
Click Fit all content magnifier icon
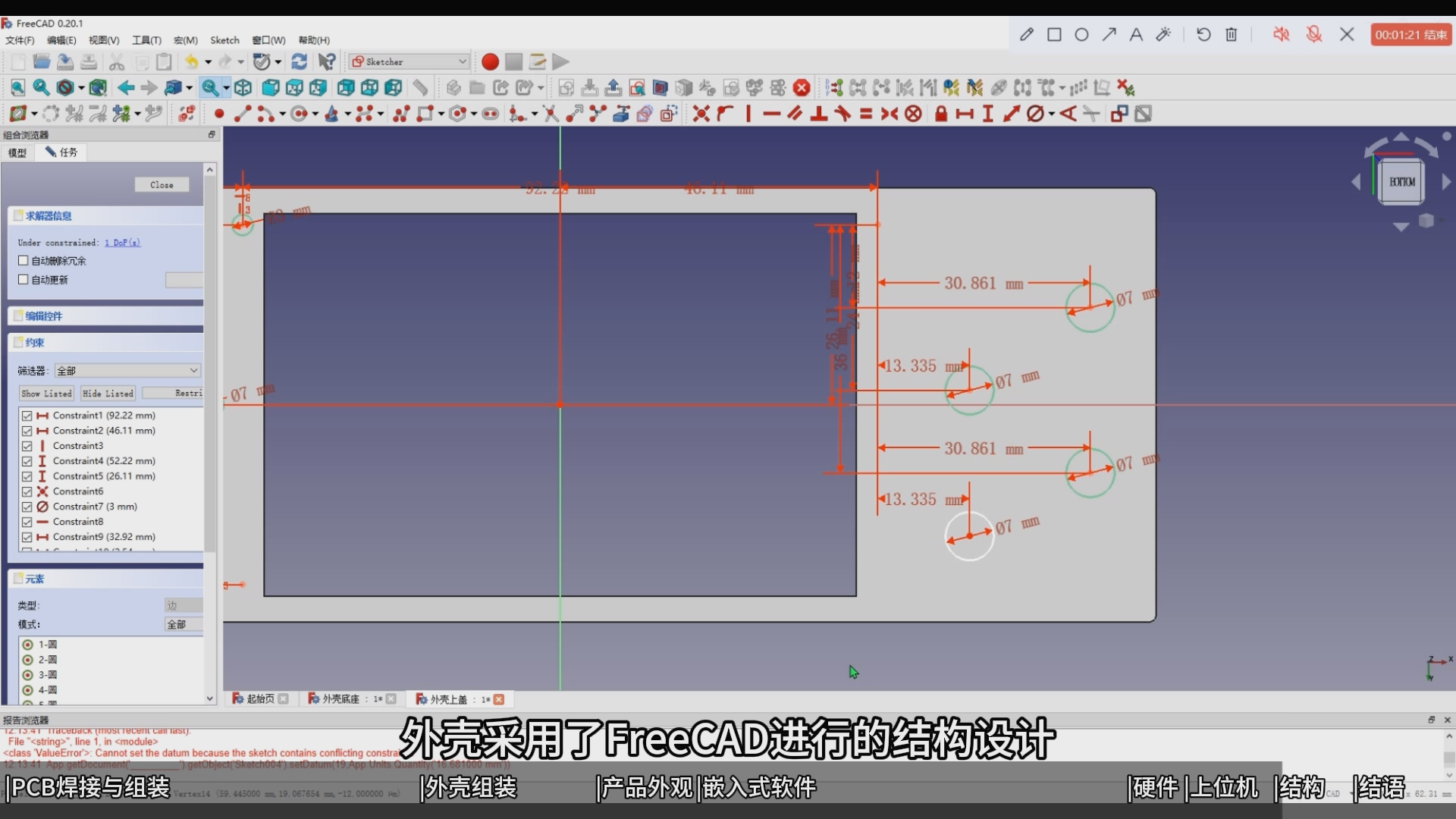coord(17,88)
